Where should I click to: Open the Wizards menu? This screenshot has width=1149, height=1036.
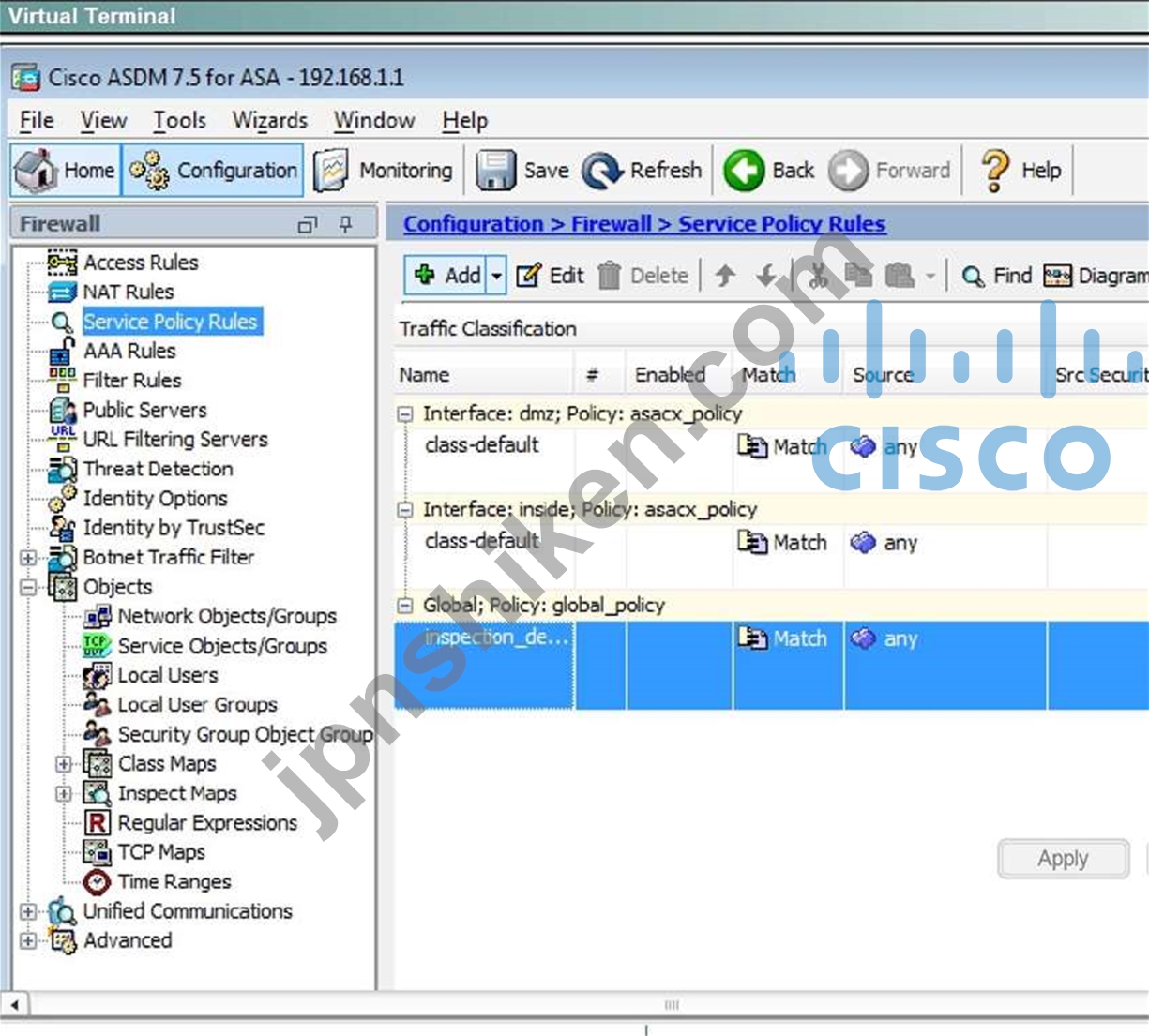pyautogui.click(x=270, y=121)
